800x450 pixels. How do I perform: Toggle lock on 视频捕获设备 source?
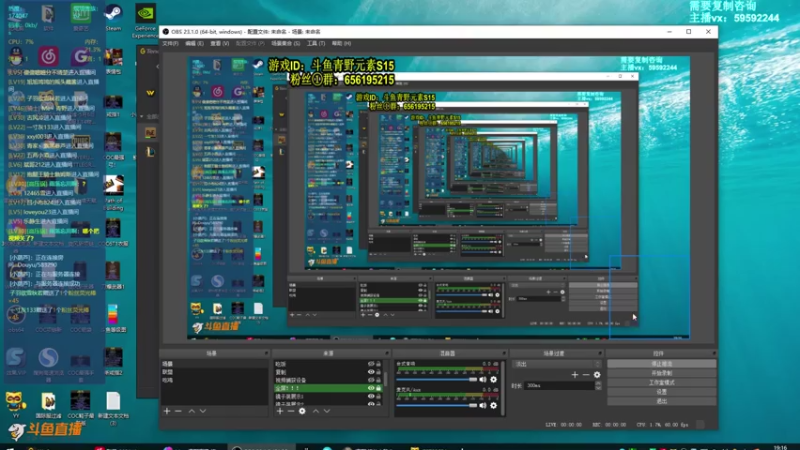(379, 380)
